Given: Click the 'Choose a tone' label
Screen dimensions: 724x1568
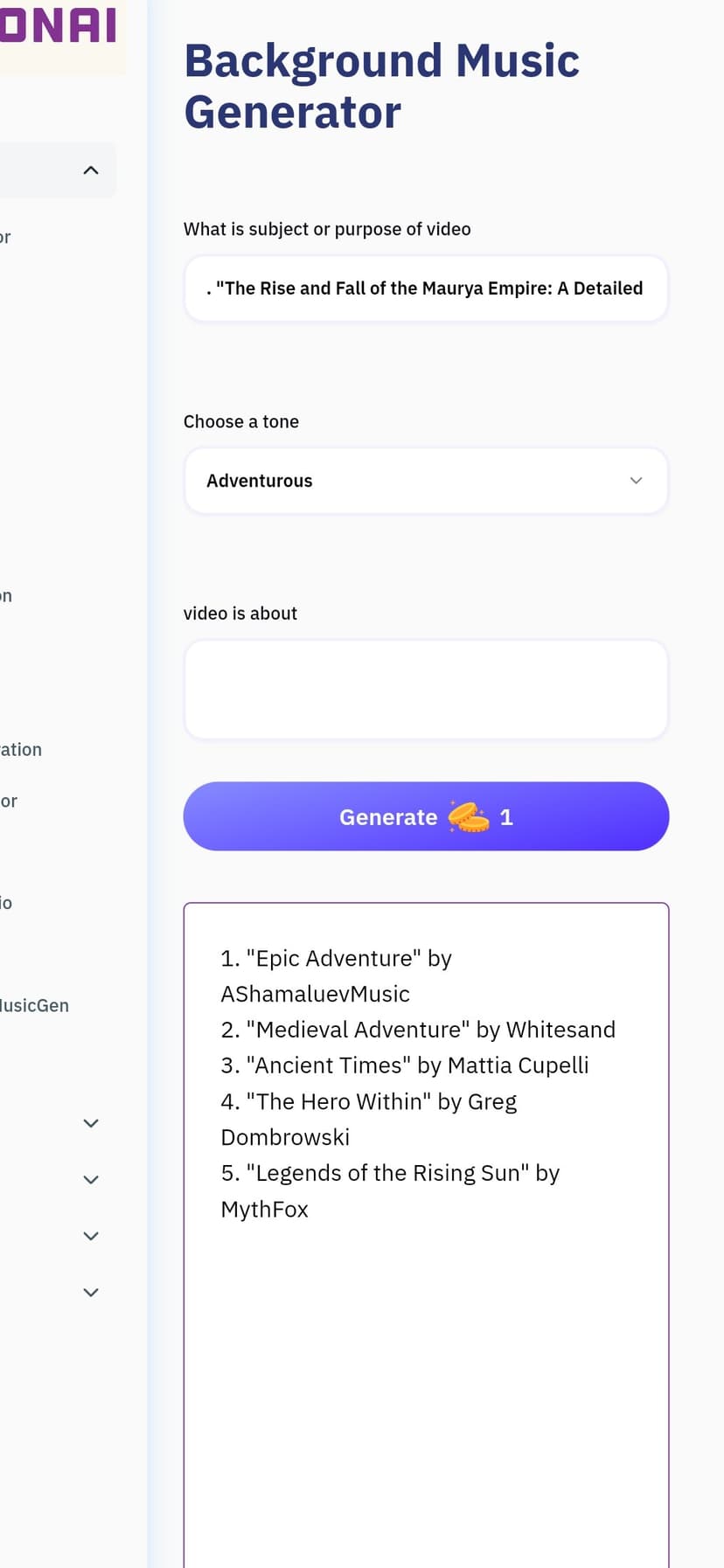Looking at the screenshot, I should (x=241, y=421).
